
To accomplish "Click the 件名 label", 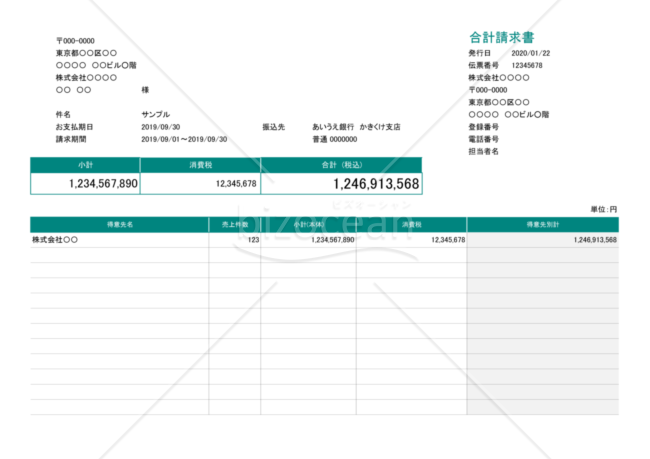I will click(63, 114).
